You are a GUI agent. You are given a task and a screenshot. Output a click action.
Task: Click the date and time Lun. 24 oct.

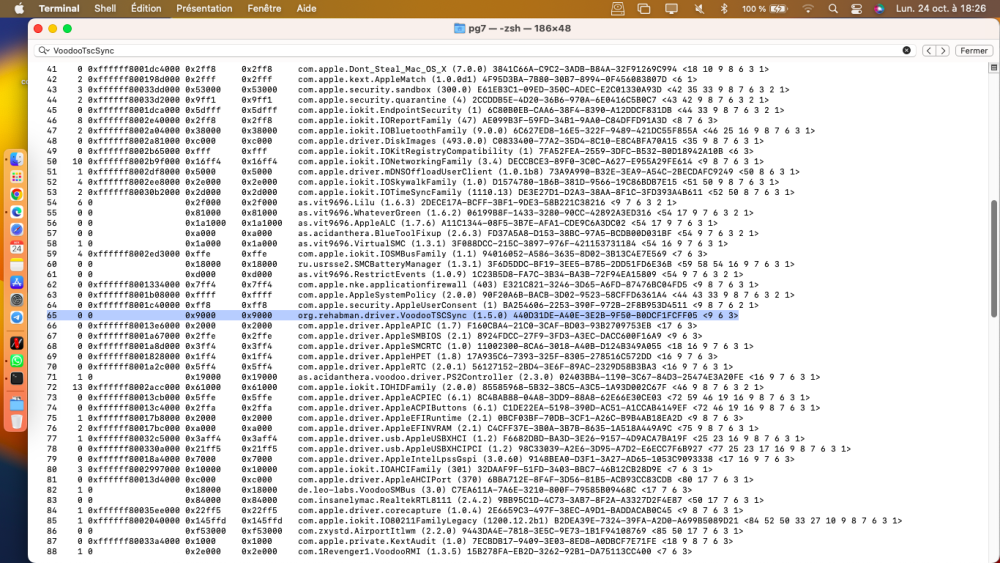pos(940,8)
